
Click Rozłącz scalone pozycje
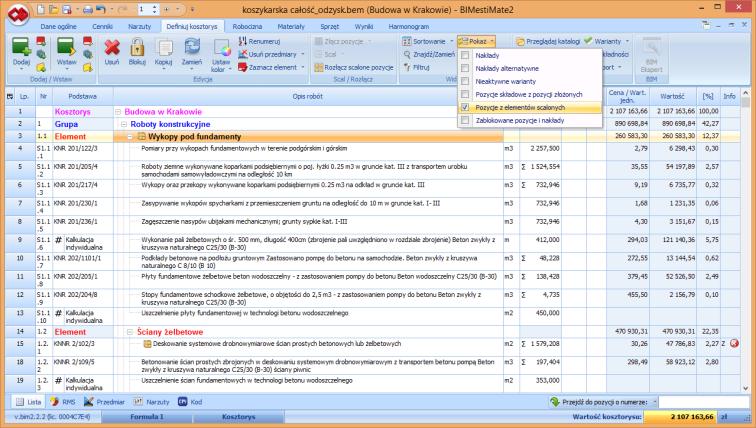click(x=354, y=67)
